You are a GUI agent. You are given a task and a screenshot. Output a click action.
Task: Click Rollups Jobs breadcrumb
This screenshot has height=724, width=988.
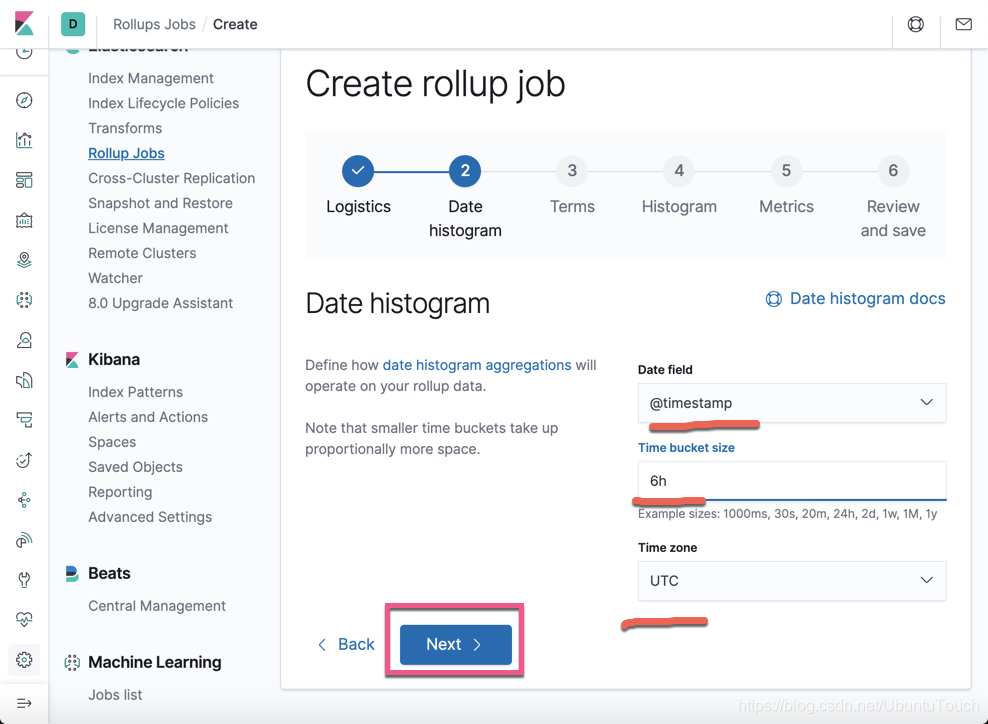[154, 24]
